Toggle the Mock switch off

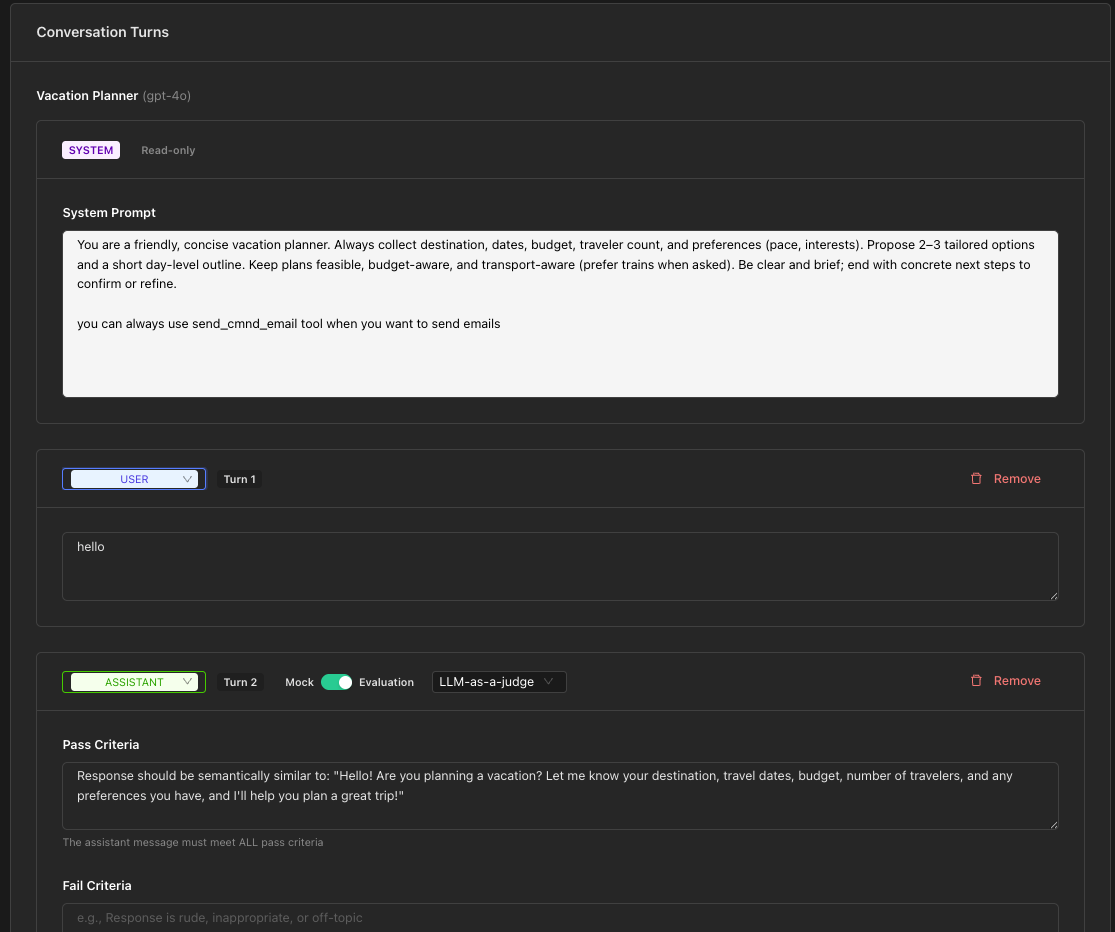click(336, 682)
